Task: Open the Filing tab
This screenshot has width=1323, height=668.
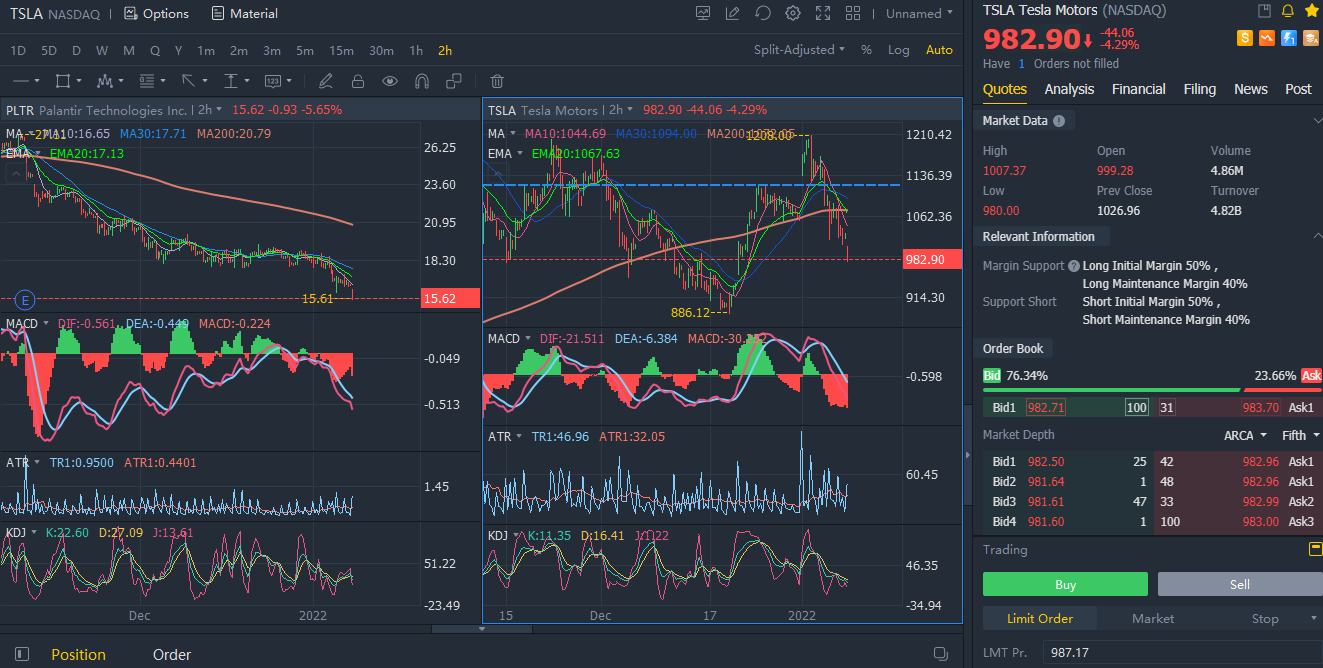Action: pos(1200,89)
